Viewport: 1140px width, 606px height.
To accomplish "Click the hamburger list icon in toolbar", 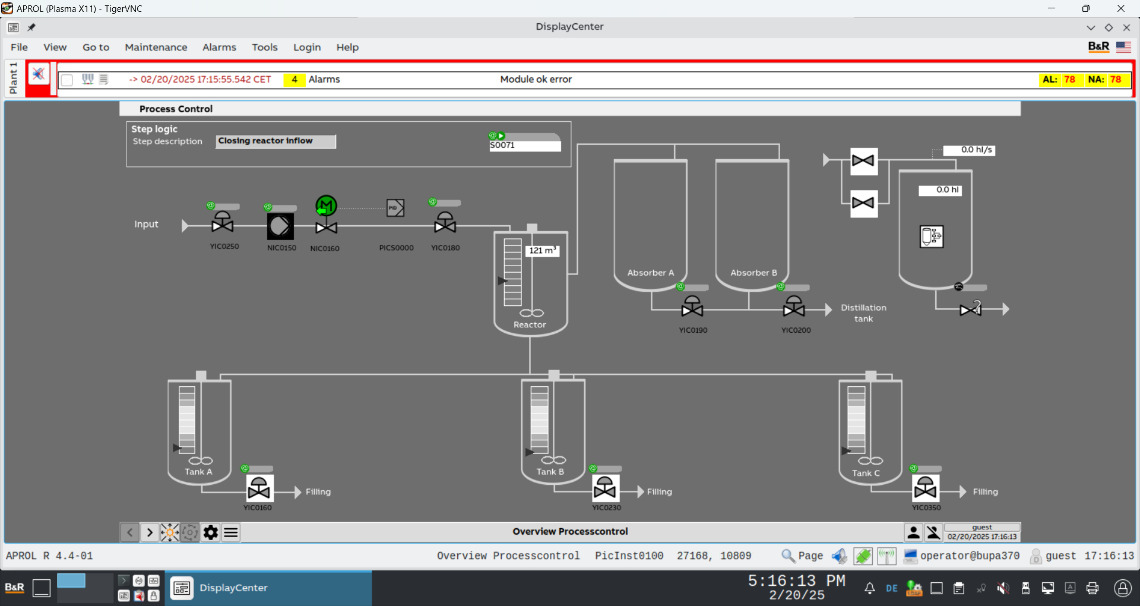I will [x=231, y=532].
